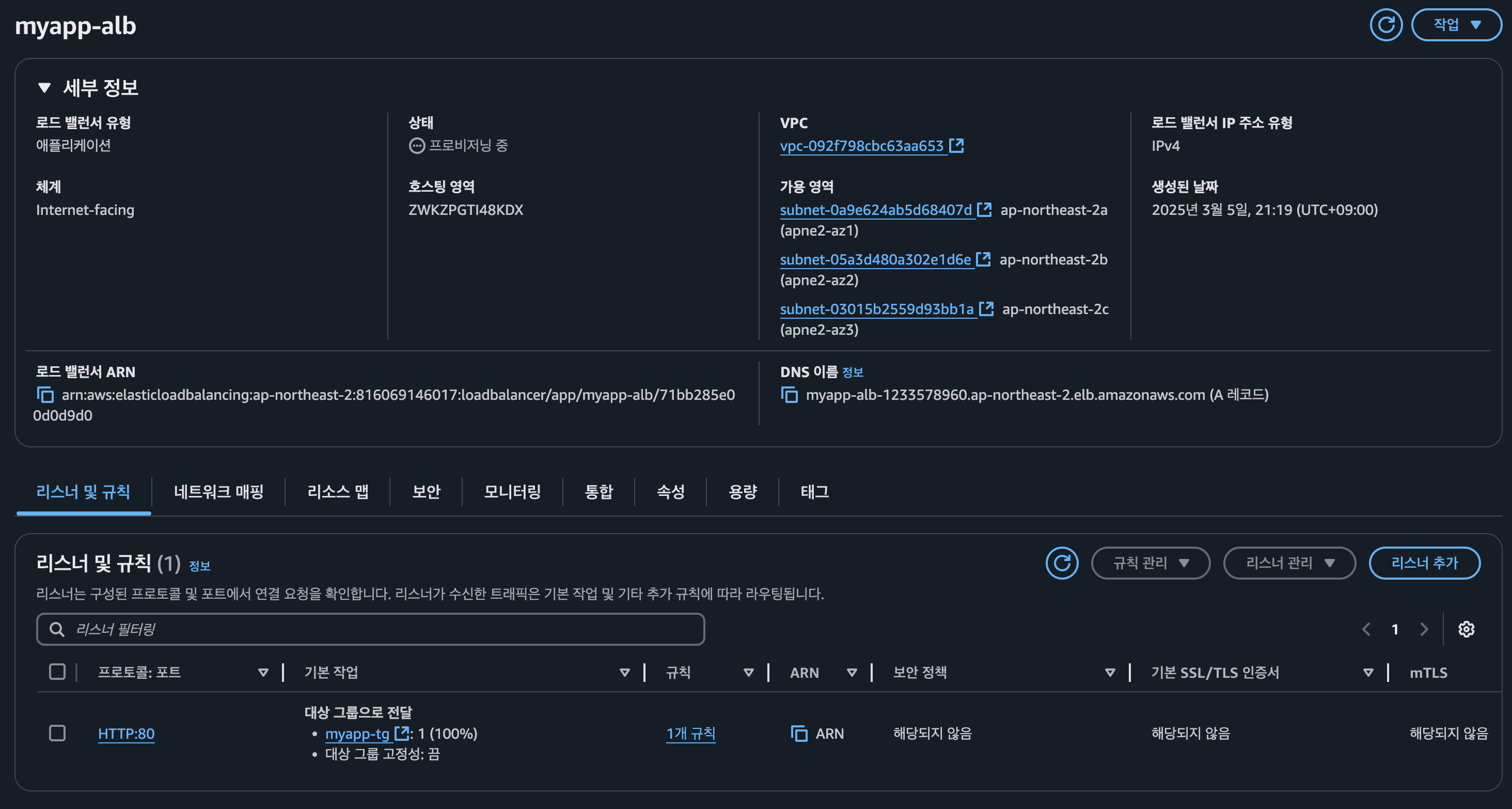The height and width of the screenshot is (809, 1512).
Task: Click the refresh icon next to 작업 button
Action: coord(1386,25)
